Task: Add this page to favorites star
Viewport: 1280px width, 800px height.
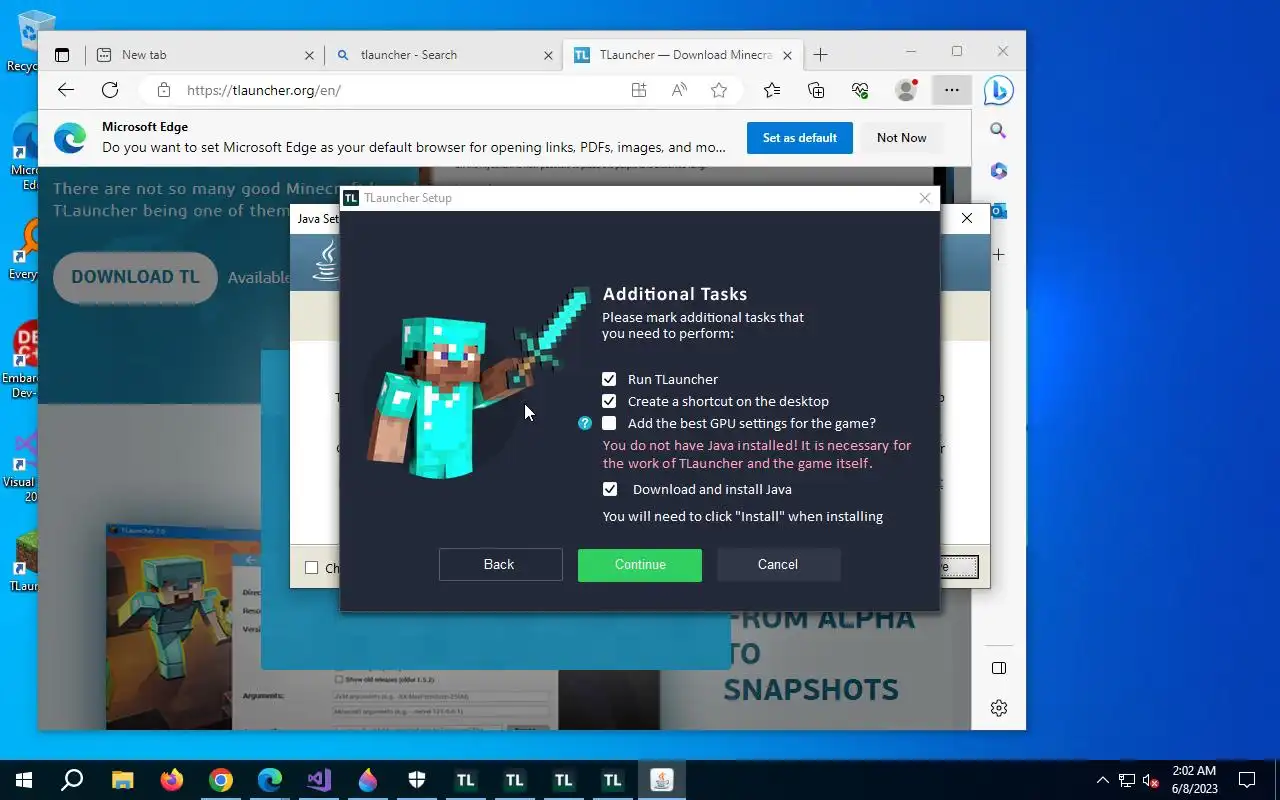Action: click(x=719, y=90)
